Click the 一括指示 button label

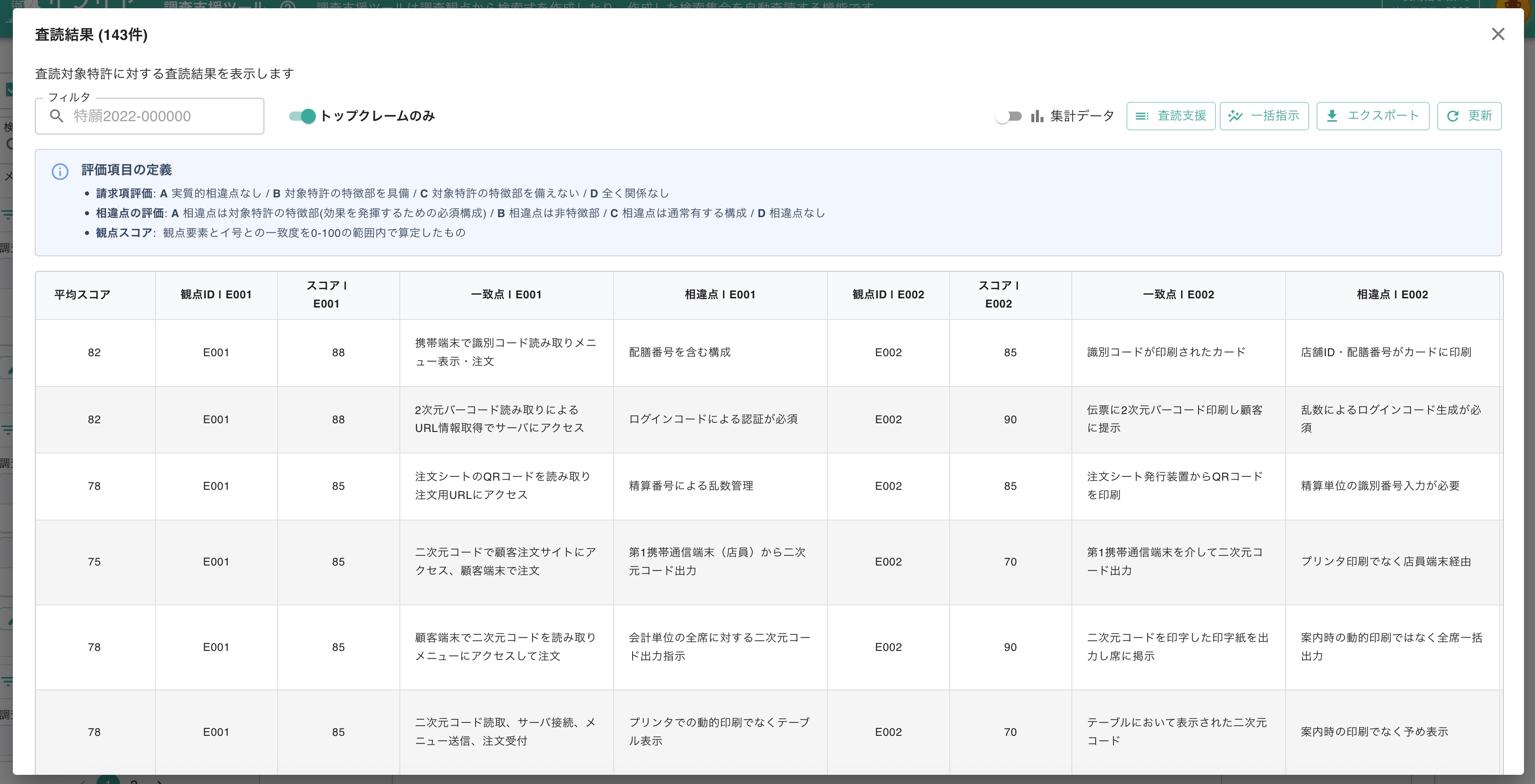pos(1275,116)
